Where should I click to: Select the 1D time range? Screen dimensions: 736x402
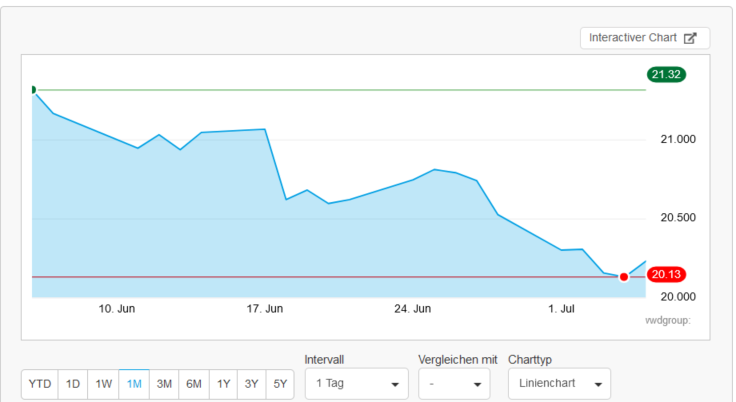coord(73,384)
